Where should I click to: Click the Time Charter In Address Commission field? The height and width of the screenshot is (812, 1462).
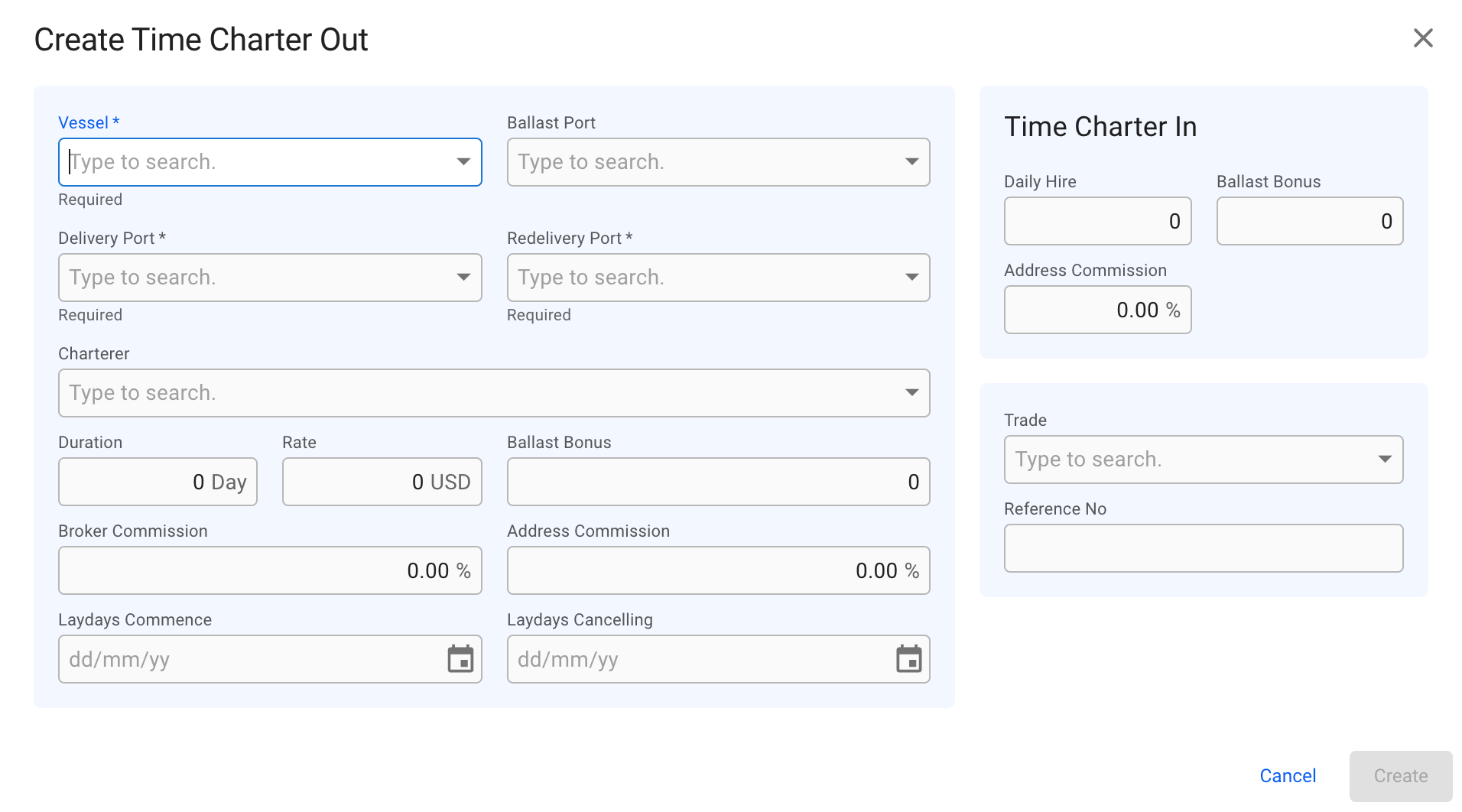(x=1097, y=310)
